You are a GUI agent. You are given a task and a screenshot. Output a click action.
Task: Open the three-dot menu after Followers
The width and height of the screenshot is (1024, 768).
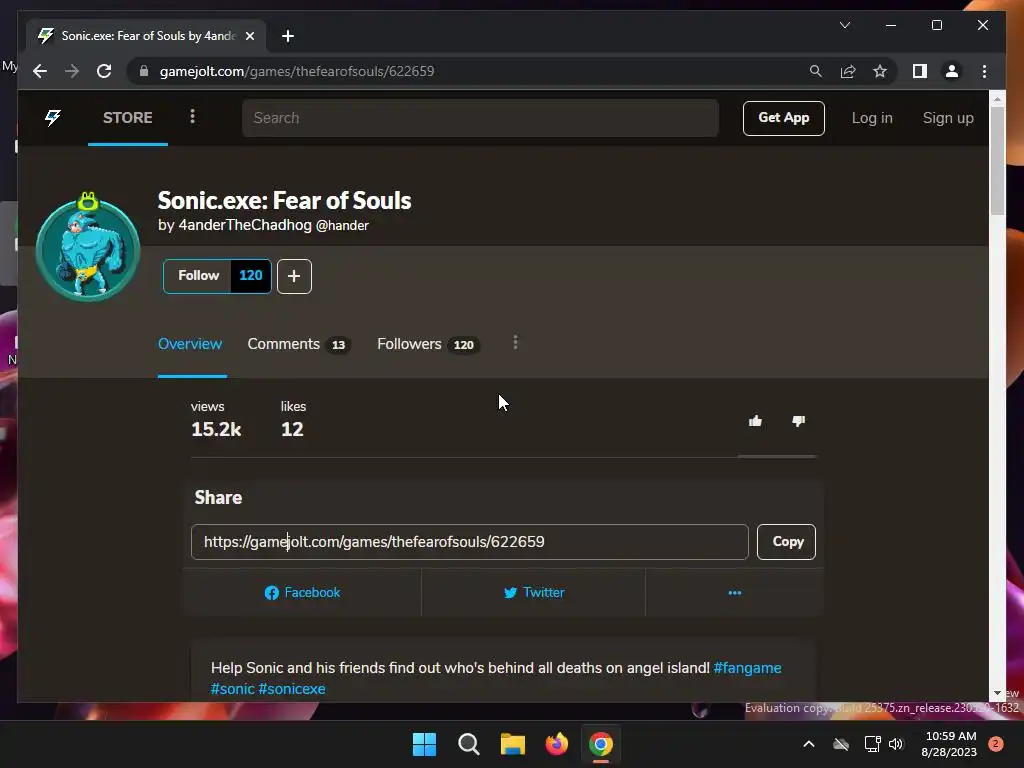(515, 342)
